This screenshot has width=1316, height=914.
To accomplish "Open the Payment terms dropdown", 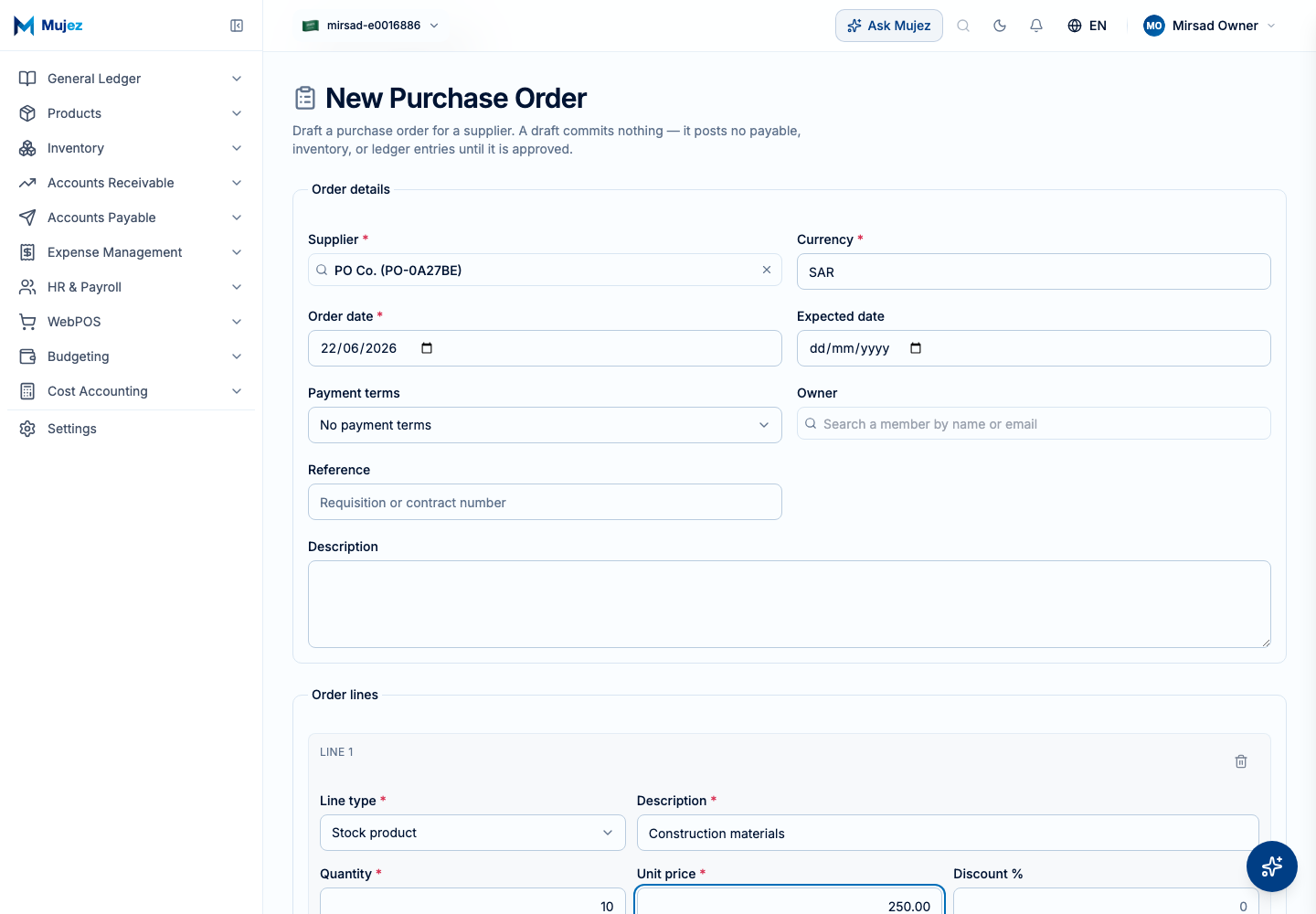I will (x=545, y=425).
